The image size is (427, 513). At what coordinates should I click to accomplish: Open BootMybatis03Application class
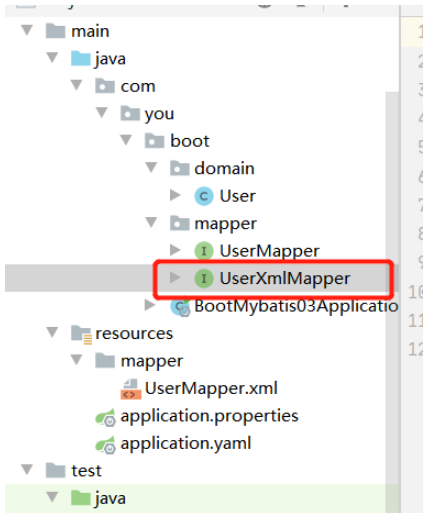click(296, 307)
